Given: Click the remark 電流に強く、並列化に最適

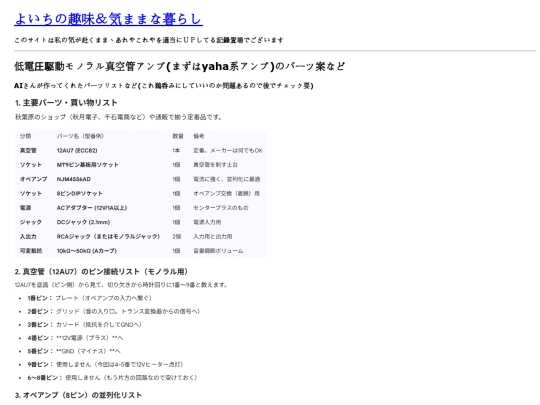Looking at the screenshot, I should pyautogui.click(x=227, y=179).
